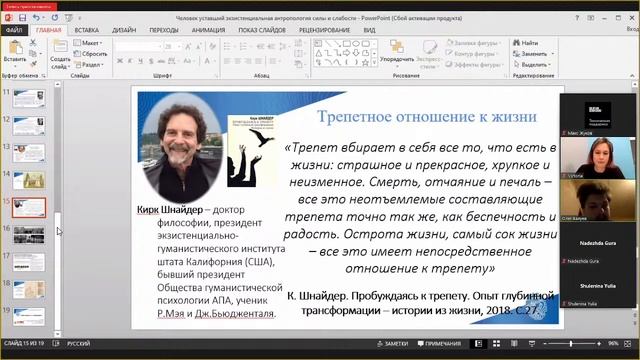
Task: Select the star shape in shapes gallery
Action: coord(365,63)
